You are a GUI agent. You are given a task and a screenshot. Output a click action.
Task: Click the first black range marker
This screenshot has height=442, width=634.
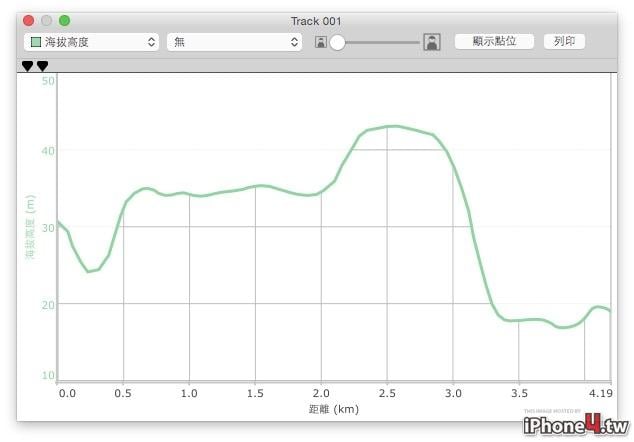point(27,66)
